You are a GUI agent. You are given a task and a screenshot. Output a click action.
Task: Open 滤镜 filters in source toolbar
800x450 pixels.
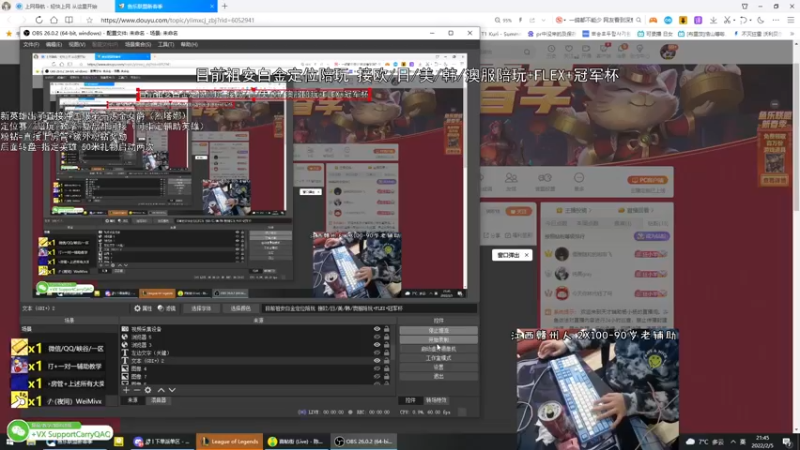(x=167, y=308)
